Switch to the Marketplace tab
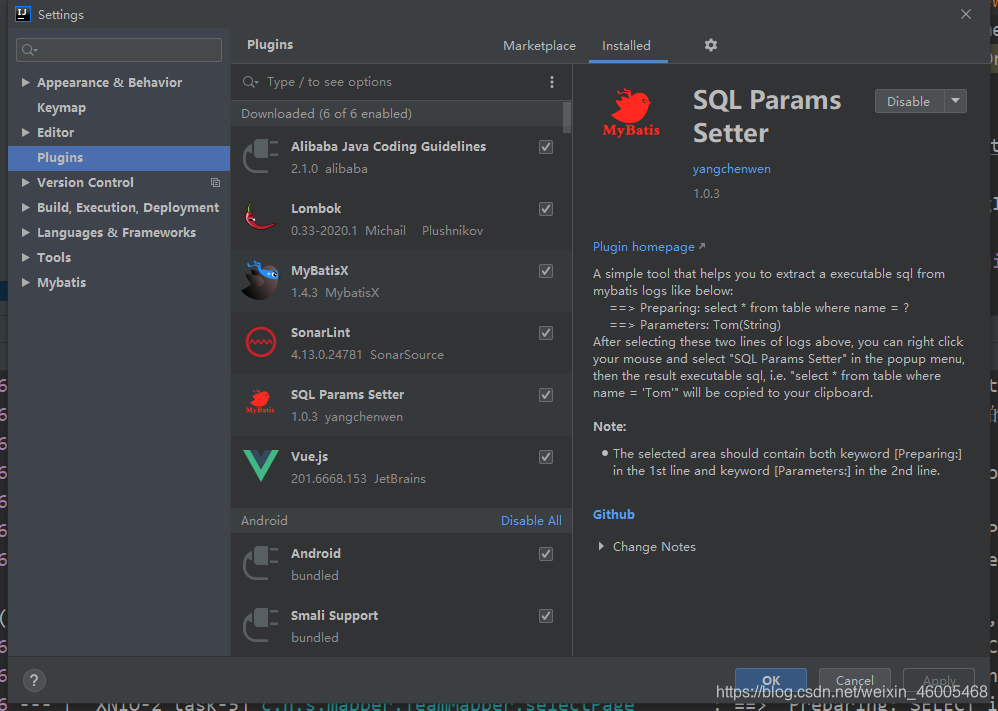This screenshot has height=711, width=998. (539, 46)
